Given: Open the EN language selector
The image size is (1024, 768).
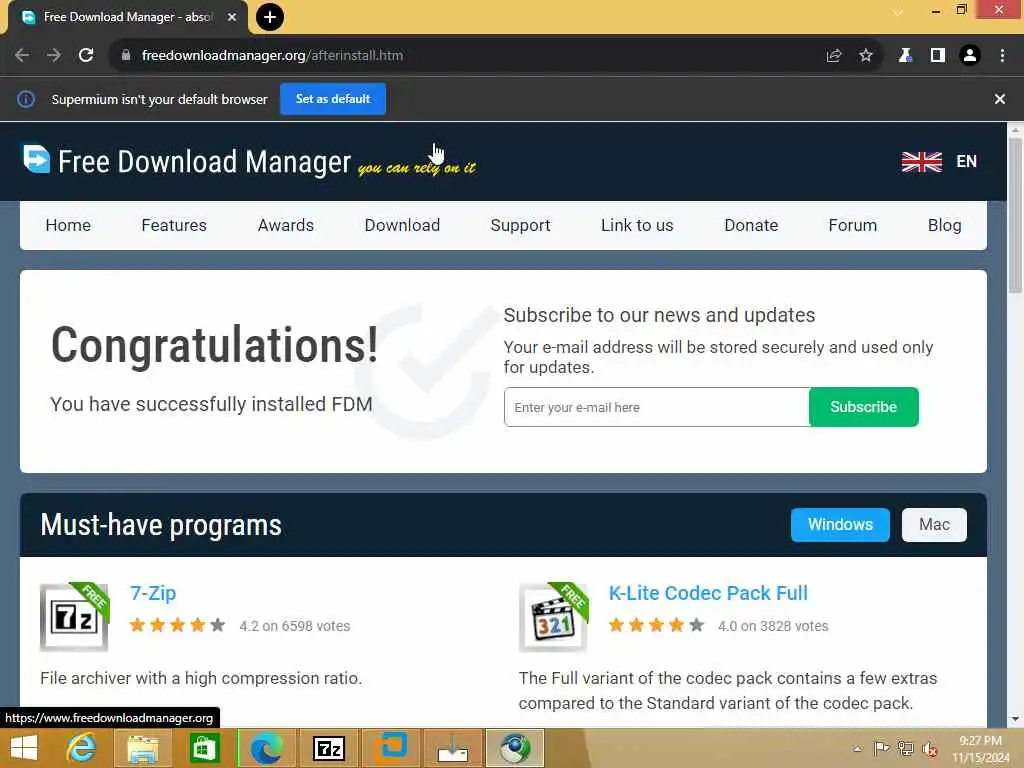Looking at the screenshot, I should tap(967, 161).
